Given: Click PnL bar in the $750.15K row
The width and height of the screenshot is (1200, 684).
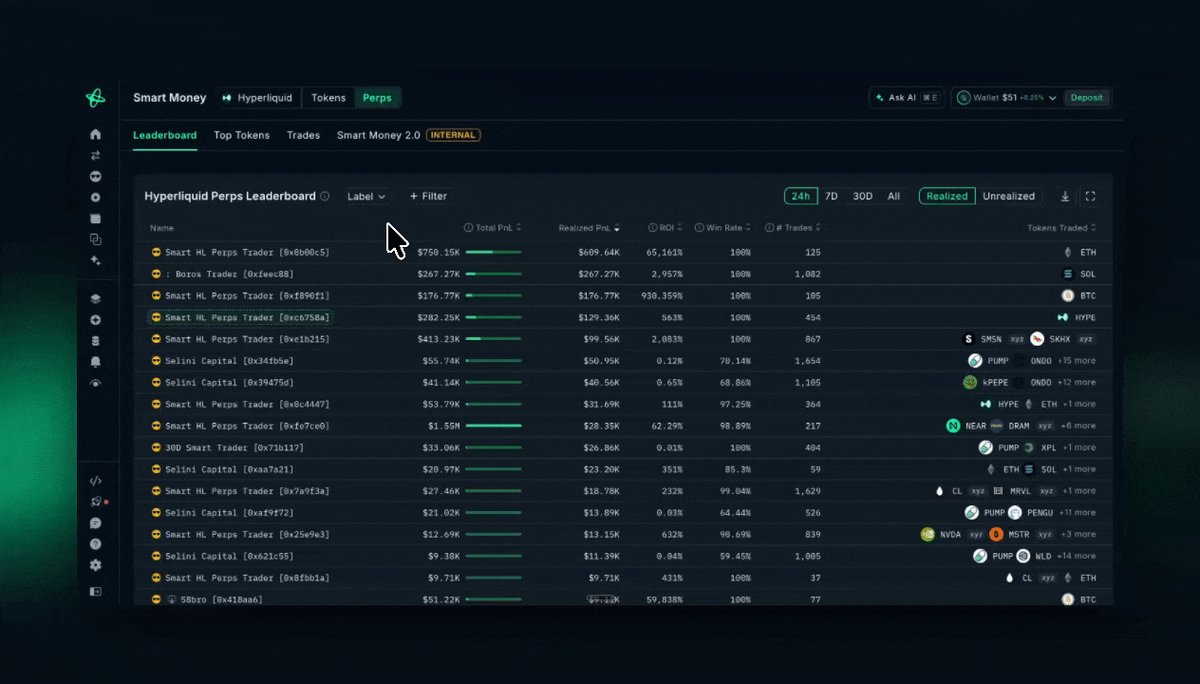Looking at the screenshot, I should point(493,253).
